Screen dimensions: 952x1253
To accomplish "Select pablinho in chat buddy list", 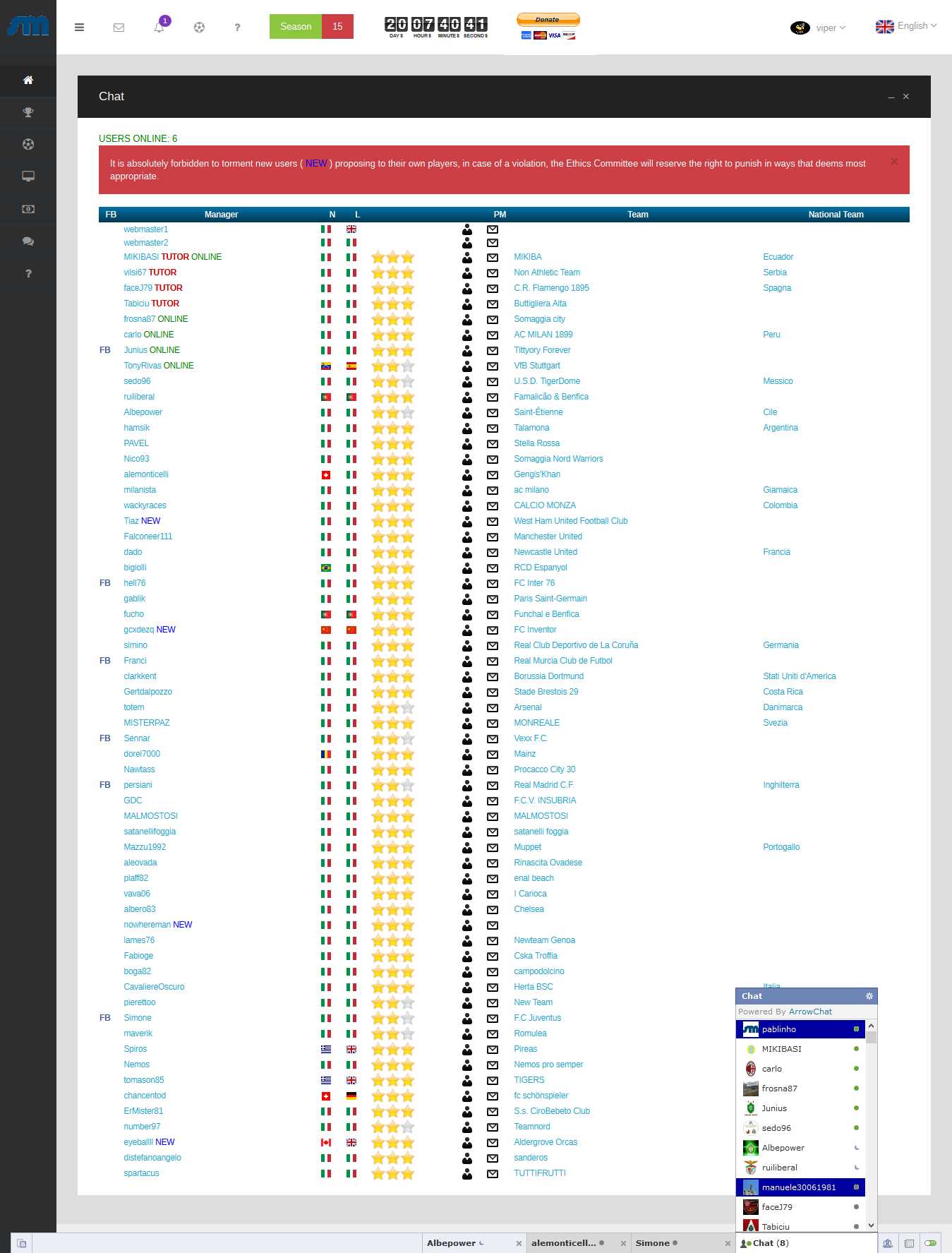I will click(800, 1029).
